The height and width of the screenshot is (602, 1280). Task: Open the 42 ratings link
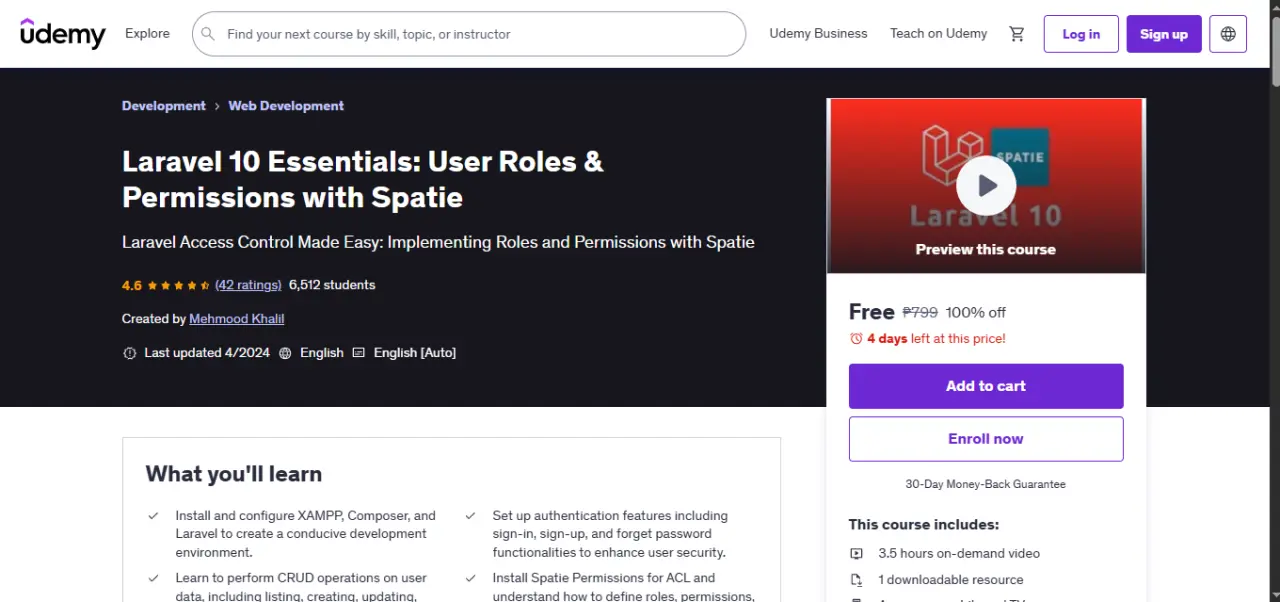point(248,285)
